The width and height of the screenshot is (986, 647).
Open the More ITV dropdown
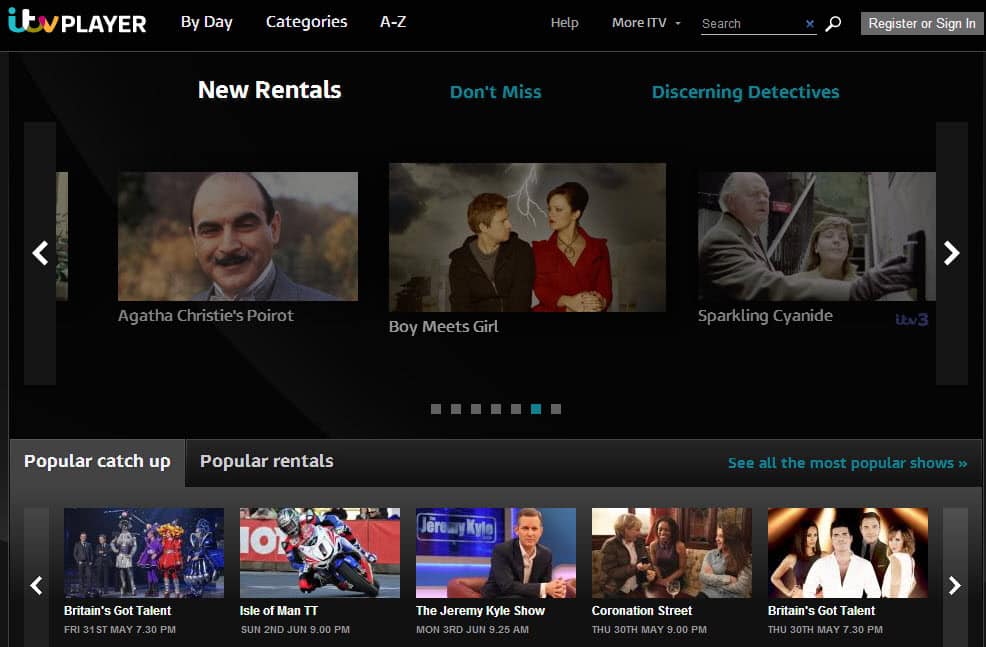[640, 22]
